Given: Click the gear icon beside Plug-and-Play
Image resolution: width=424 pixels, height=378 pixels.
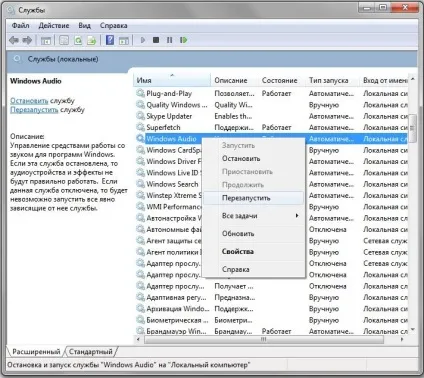Looking at the screenshot, I should pyautogui.click(x=140, y=93).
